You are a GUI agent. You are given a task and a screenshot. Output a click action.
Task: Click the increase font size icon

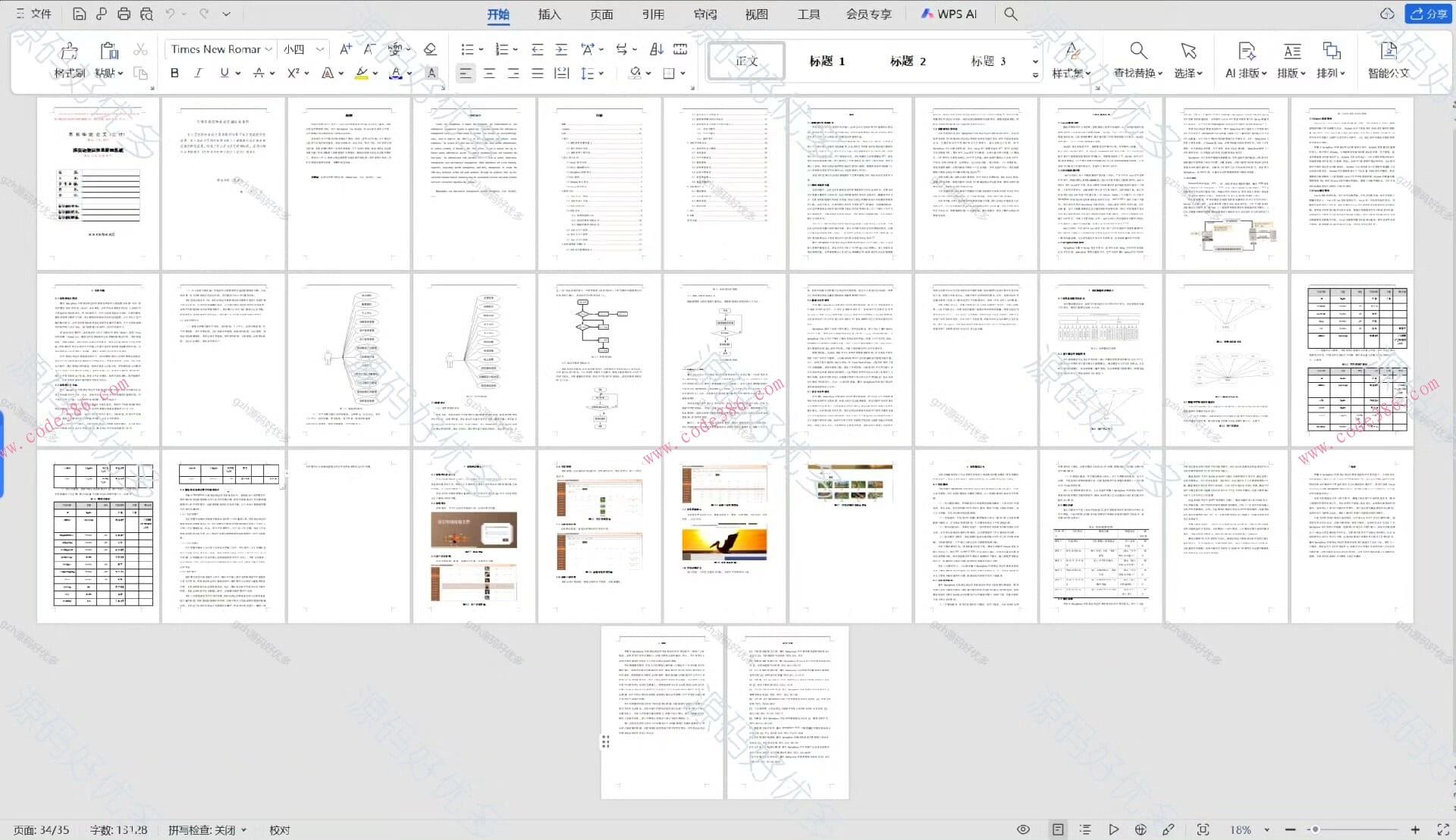click(x=346, y=49)
